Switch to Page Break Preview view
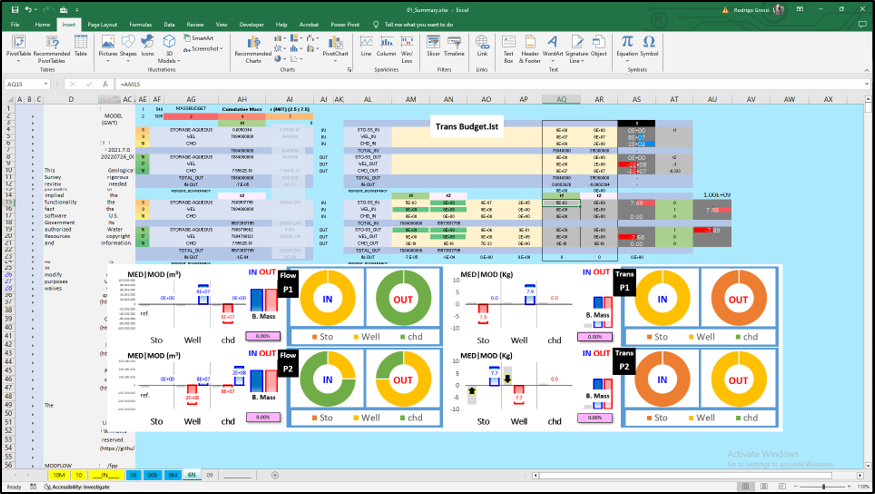Viewport: 875px width, 494px height. pyautogui.click(x=780, y=487)
